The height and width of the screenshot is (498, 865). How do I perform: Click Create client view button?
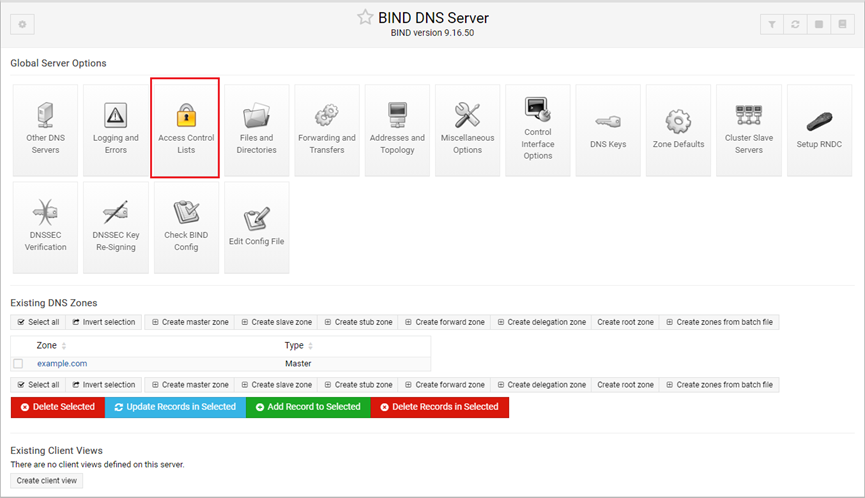pyautogui.click(x=47, y=481)
